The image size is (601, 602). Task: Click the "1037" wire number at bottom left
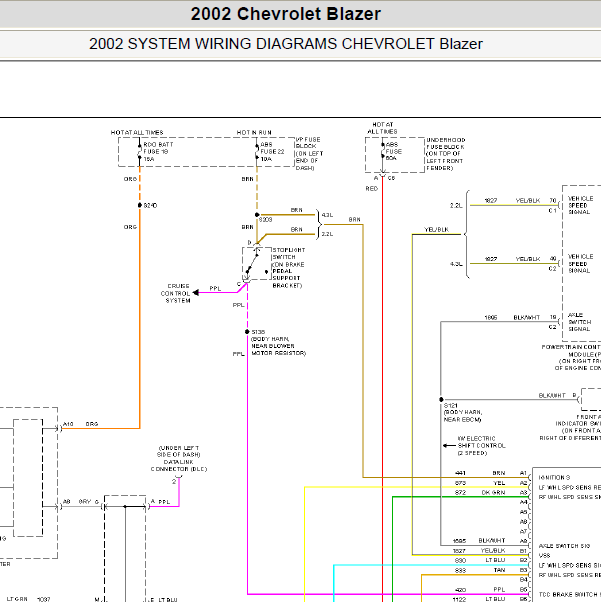[44, 599]
